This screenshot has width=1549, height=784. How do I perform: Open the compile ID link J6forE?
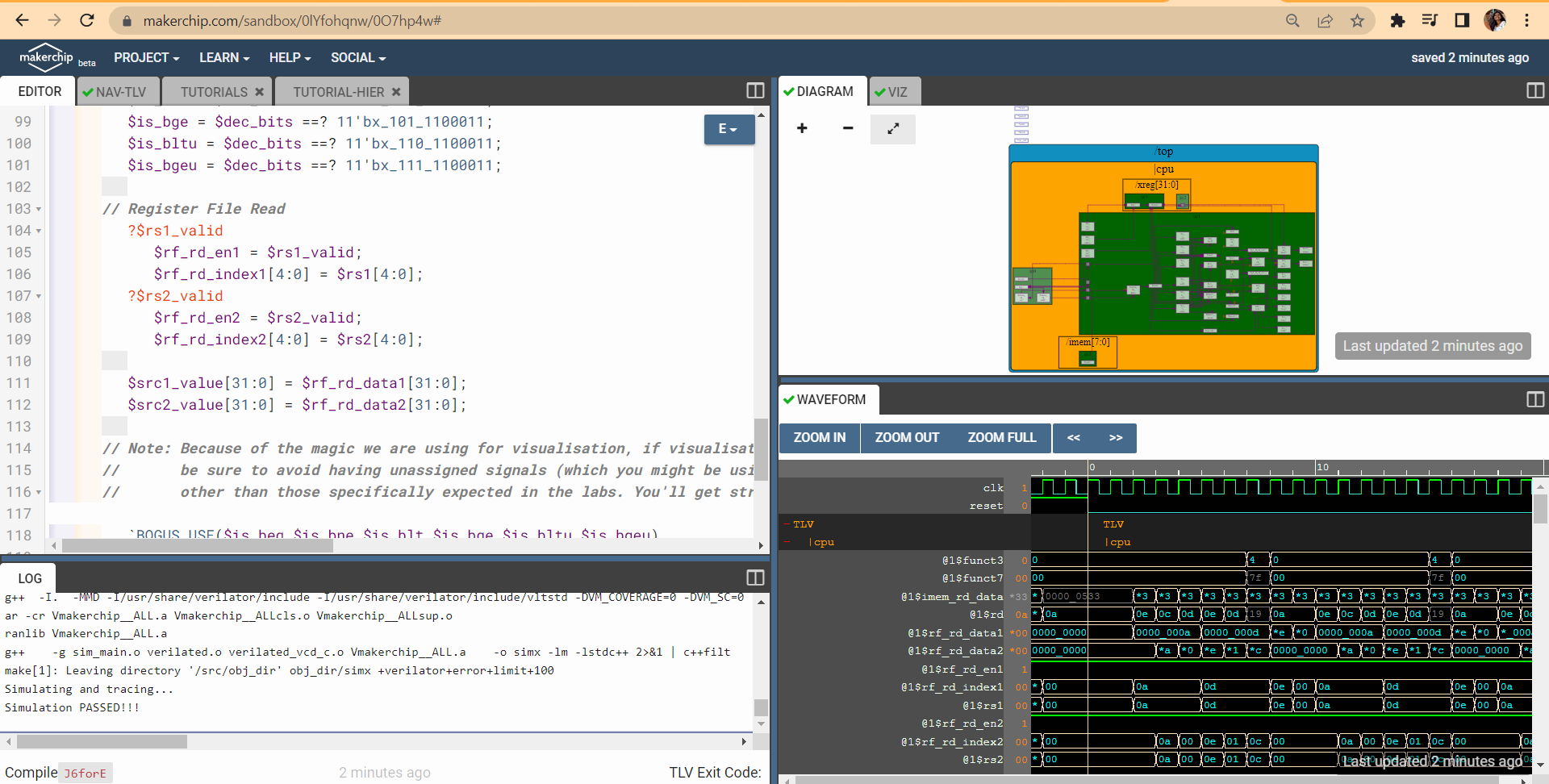coord(85,772)
